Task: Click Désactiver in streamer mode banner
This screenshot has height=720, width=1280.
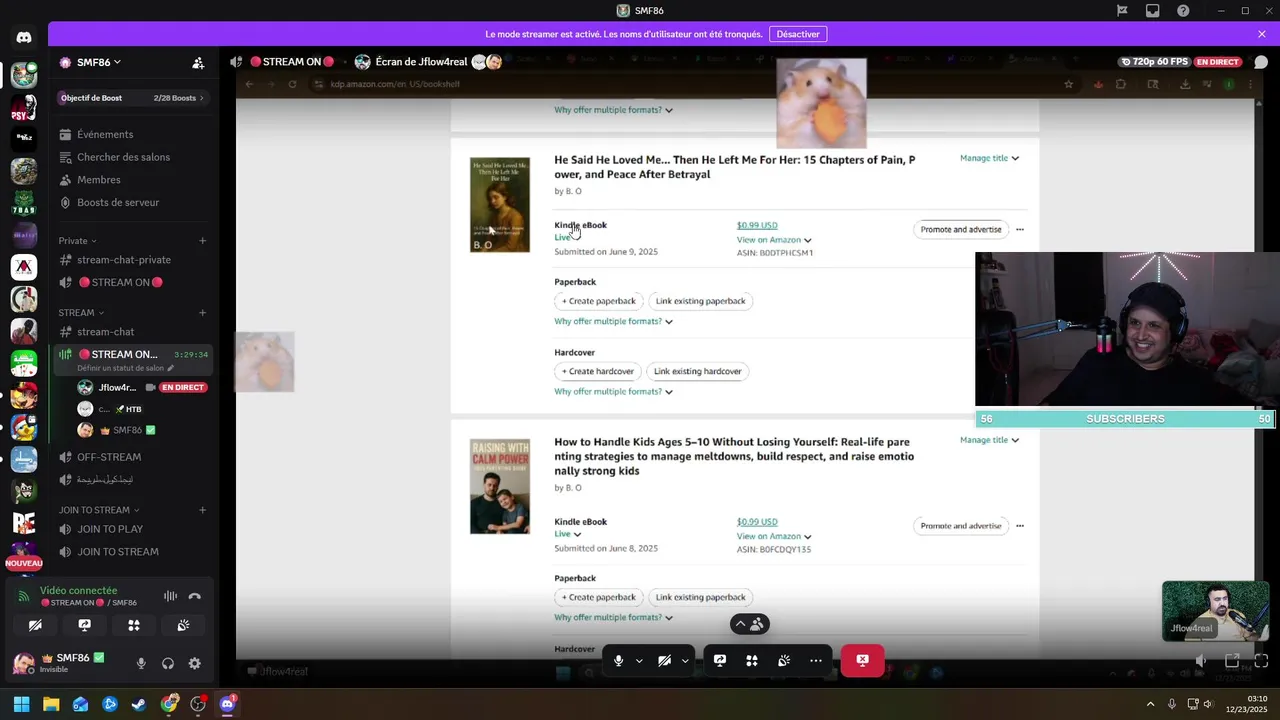Action: (798, 34)
